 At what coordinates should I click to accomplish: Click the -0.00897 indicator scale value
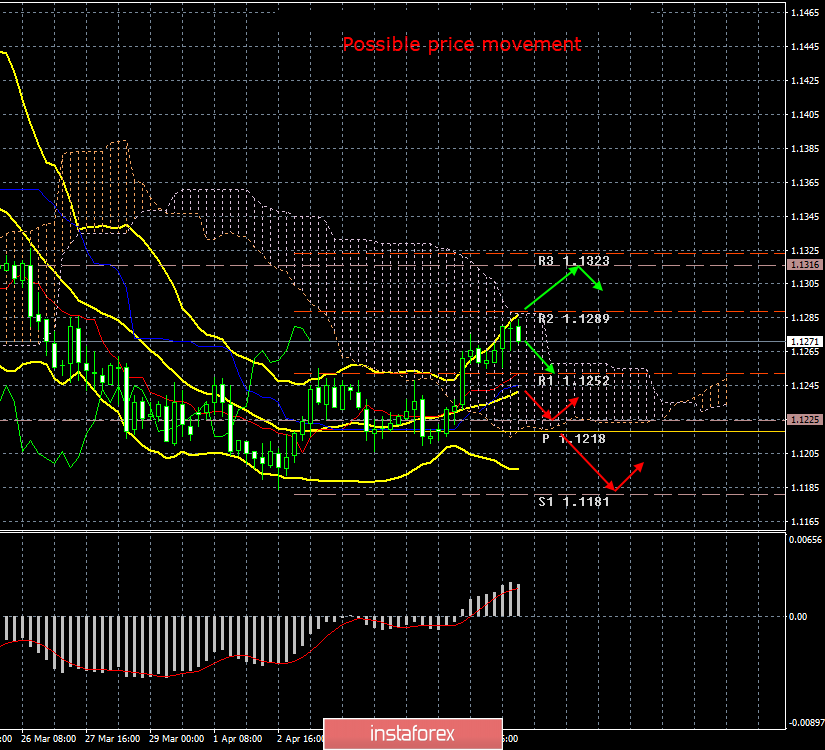click(806, 723)
